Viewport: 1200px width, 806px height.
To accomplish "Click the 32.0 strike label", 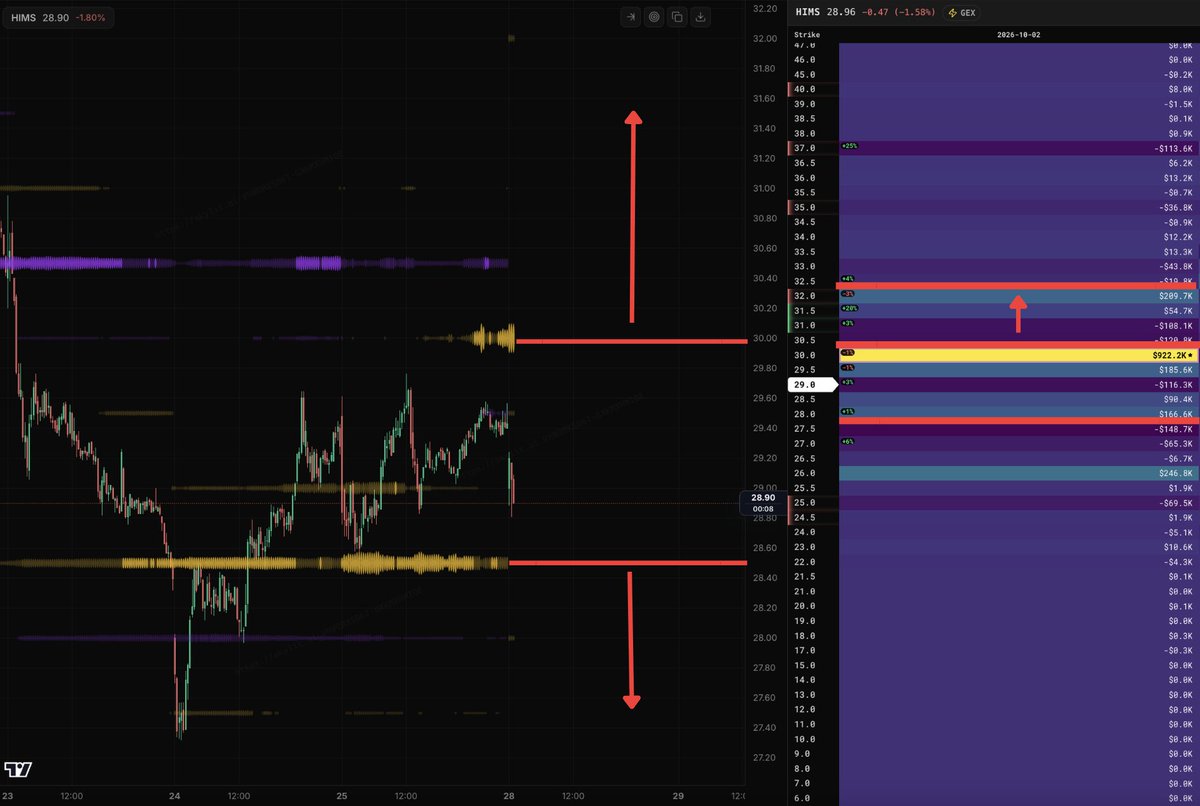I will tap(804, 296).
